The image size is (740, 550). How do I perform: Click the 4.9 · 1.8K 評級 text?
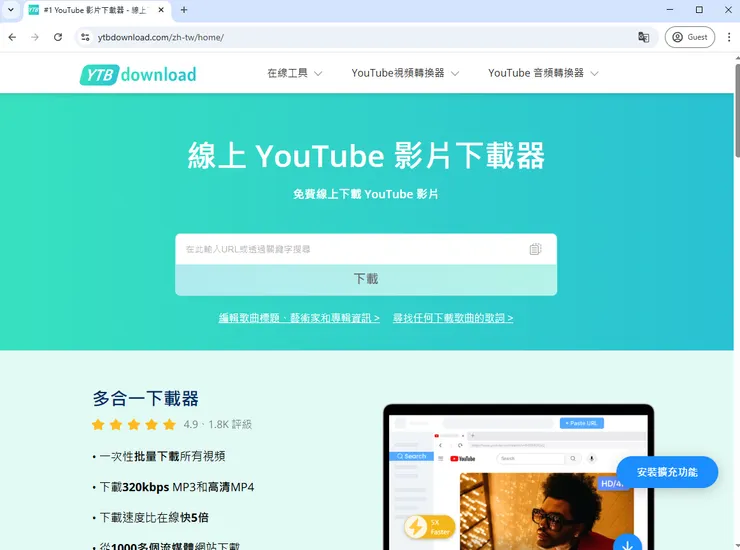(218, 424)
